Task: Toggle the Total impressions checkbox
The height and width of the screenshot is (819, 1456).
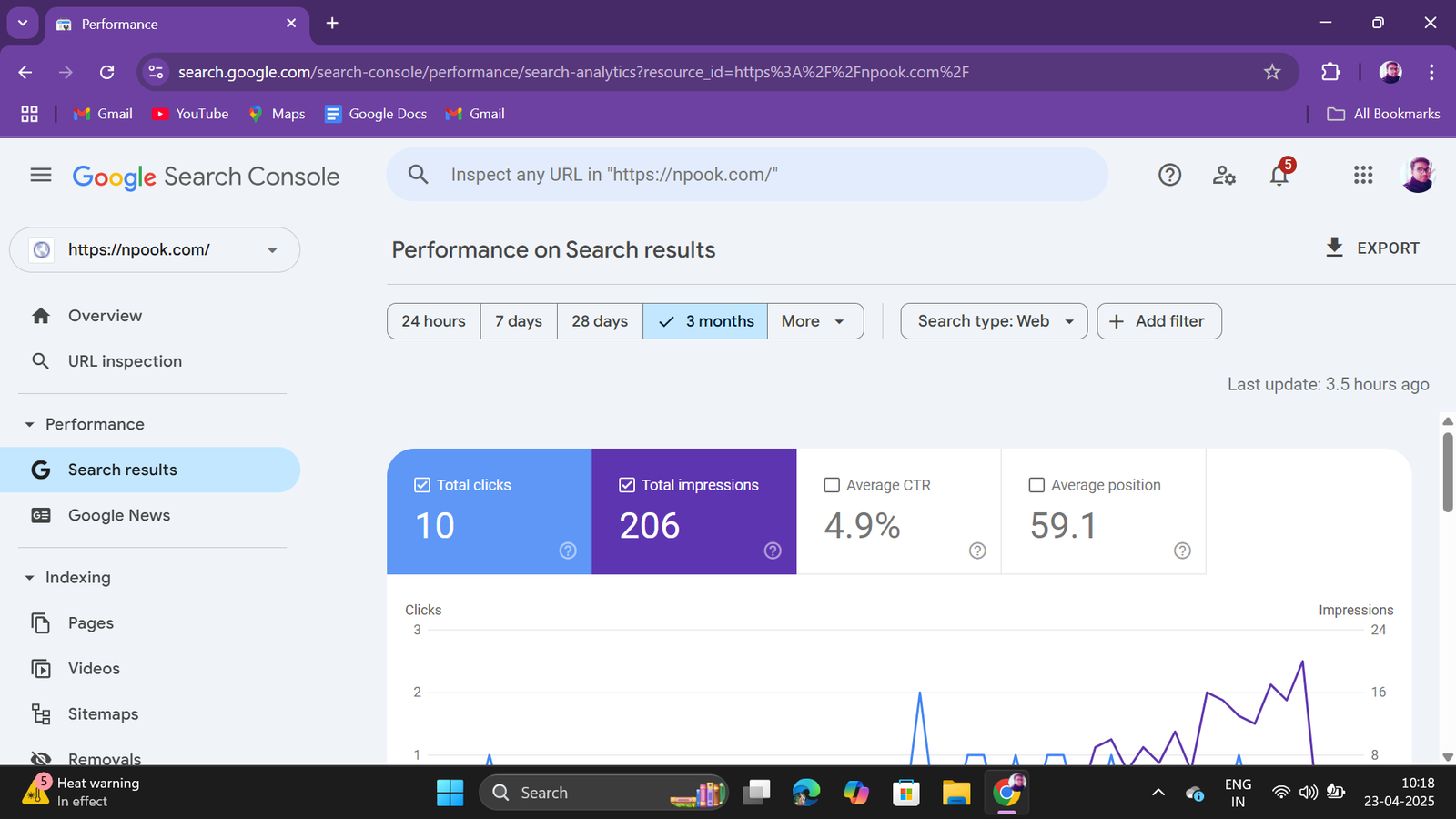Action: (627, 485)
